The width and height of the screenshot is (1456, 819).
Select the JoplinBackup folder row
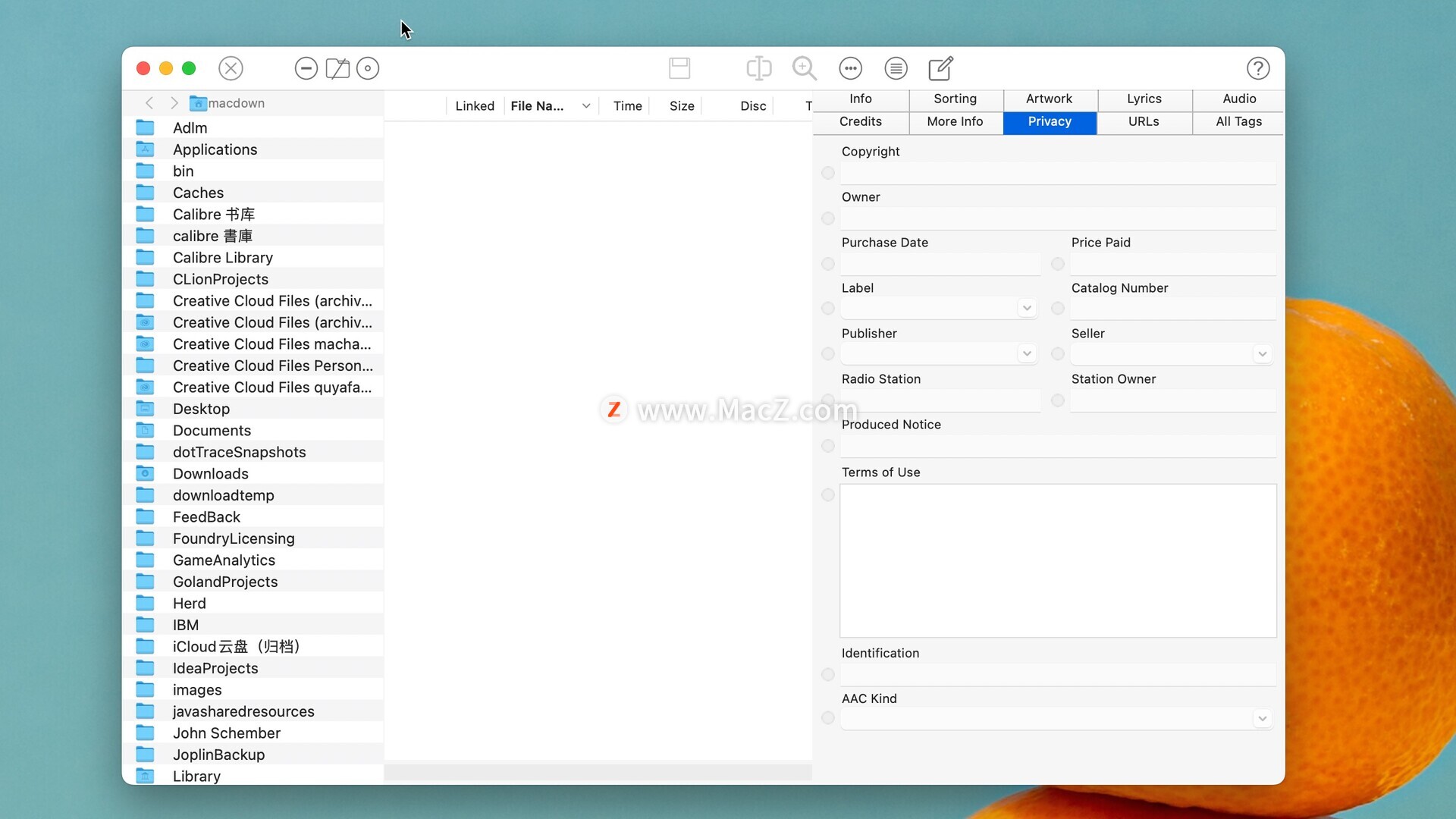[x=253, y=755]
